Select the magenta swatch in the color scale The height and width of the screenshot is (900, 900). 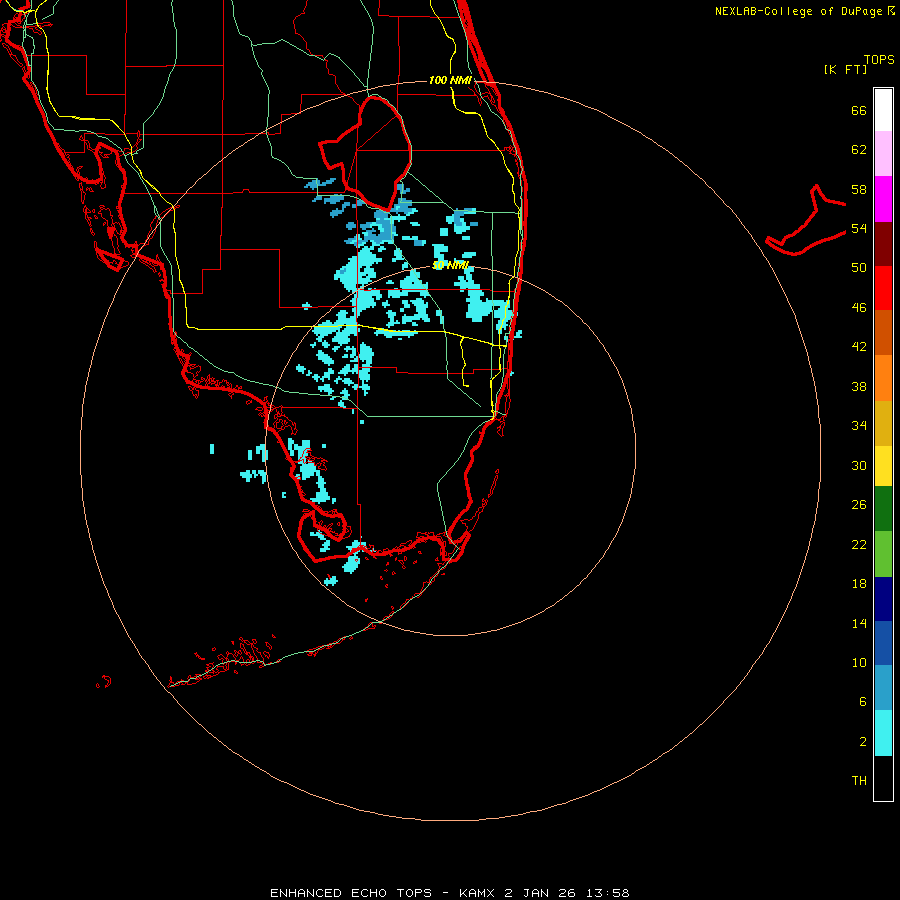[x=883, y=199]
